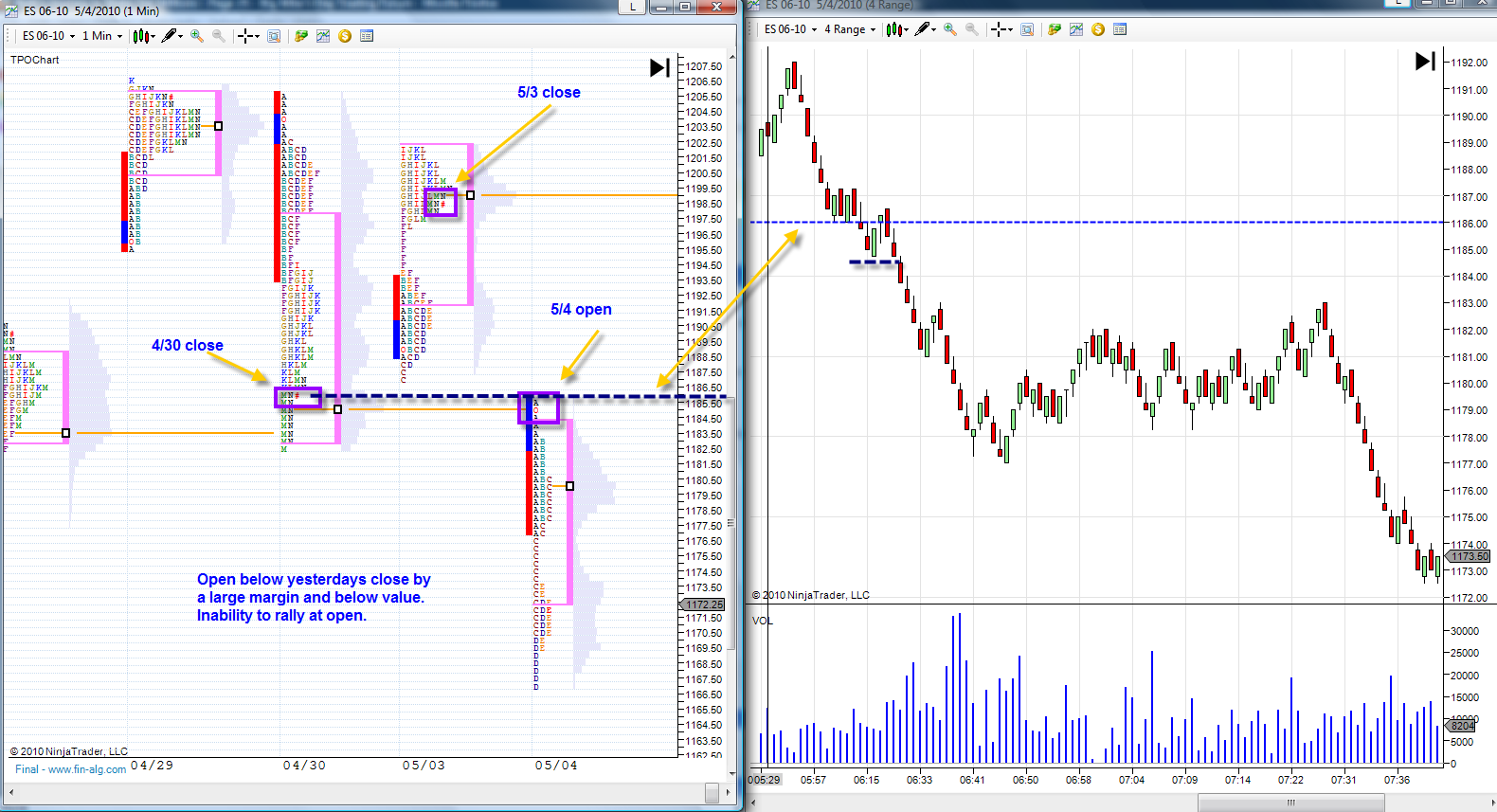Open the drawing tools dropdown arrow in the 1 Min window

pos(180,36)
